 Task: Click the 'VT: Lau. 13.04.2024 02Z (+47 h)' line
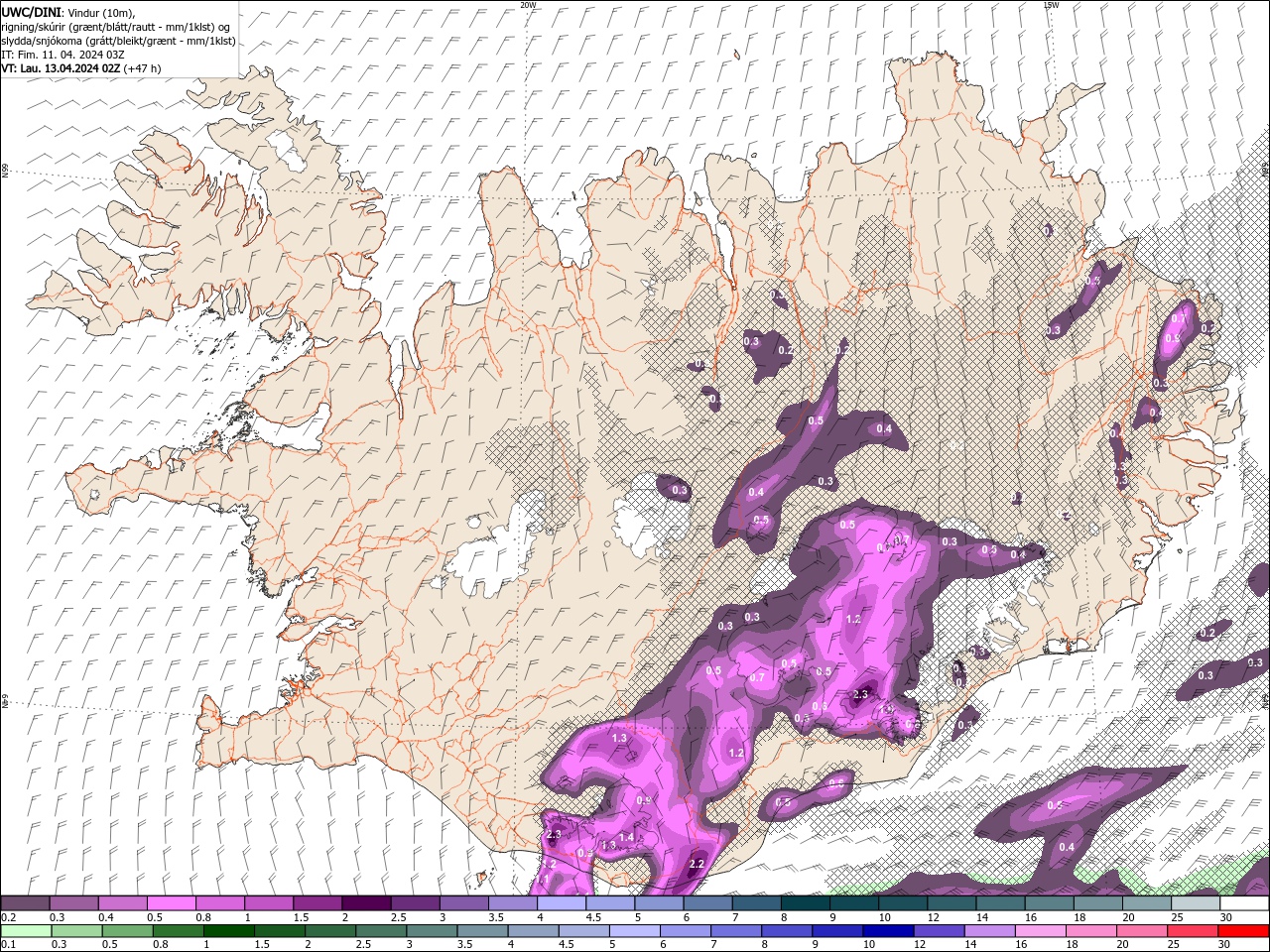pyautogui.click(x=81, y=68)
